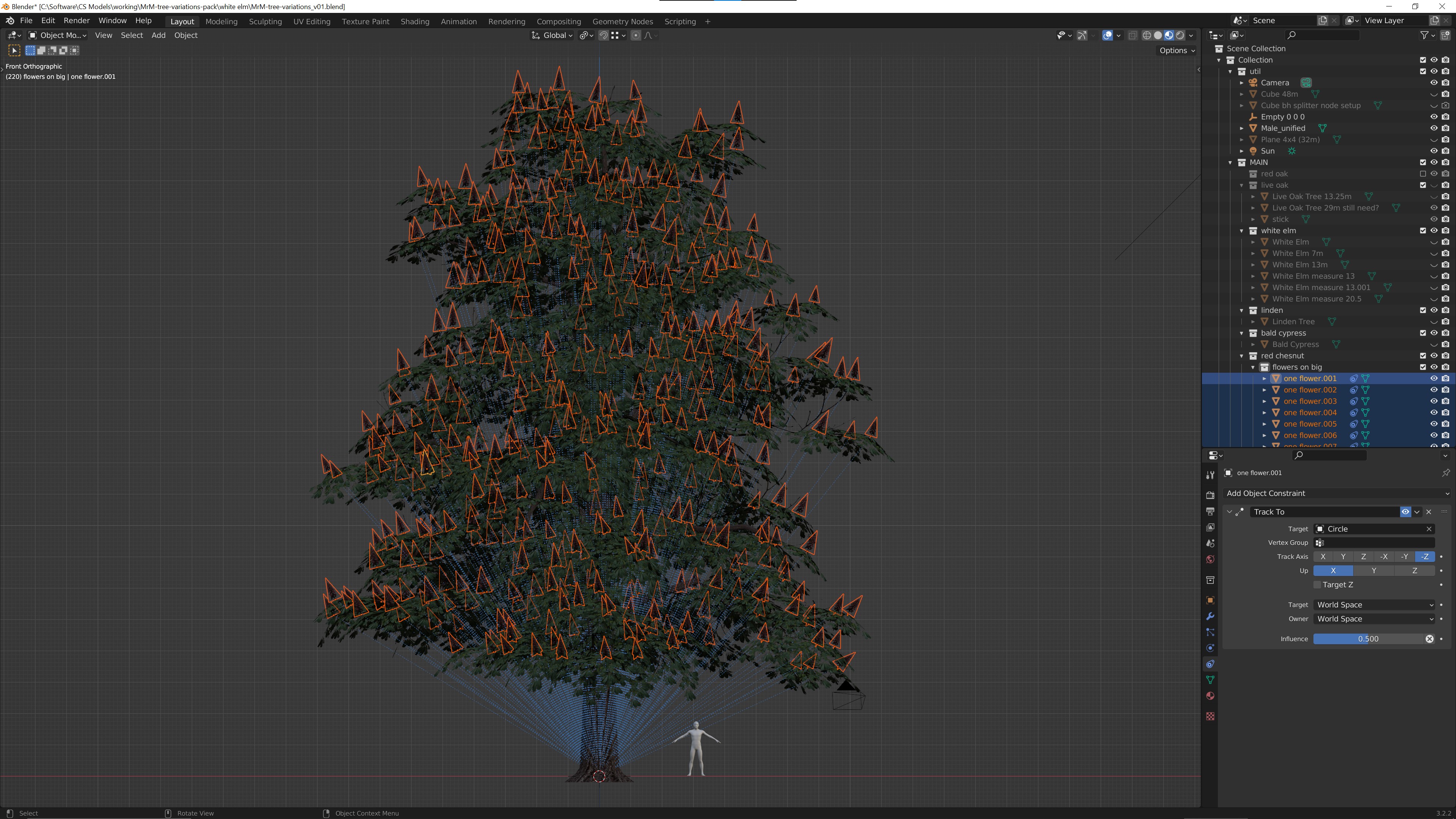Viewport: 1456px width, 819px height.
Task: Adjust the Influence slider
Action: [x=1368, y=639]
